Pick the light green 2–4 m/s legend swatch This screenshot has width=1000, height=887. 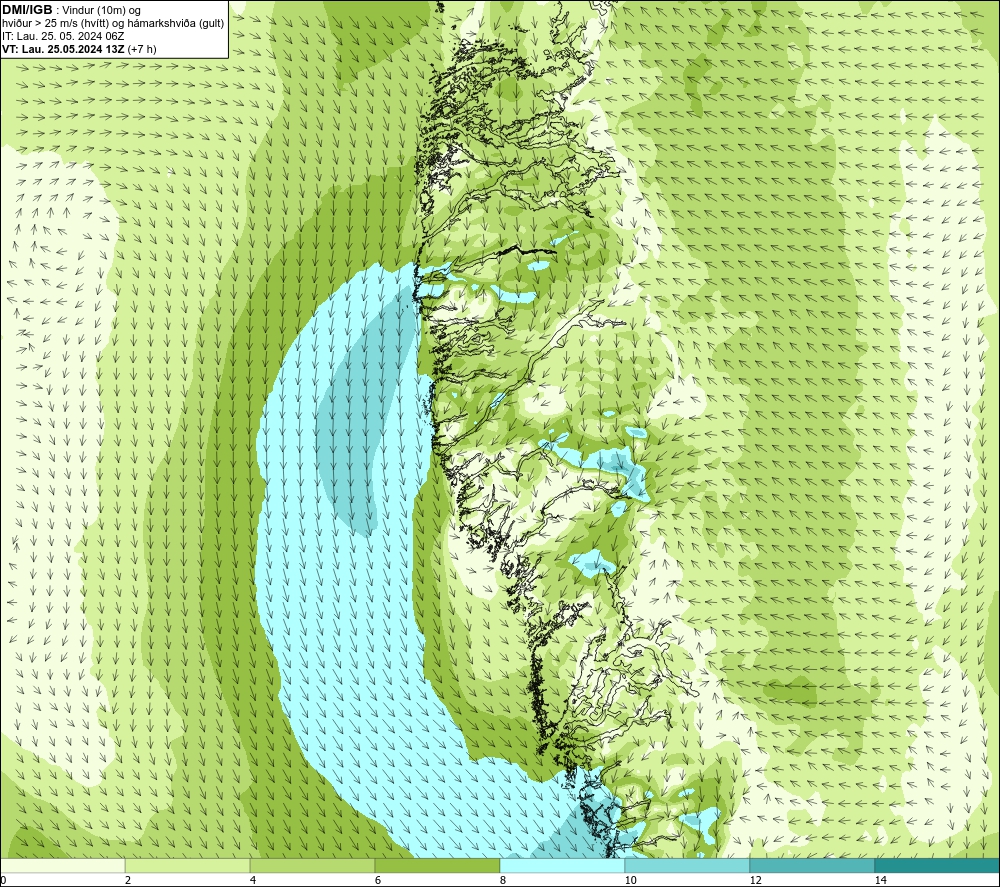click(188, 865)
